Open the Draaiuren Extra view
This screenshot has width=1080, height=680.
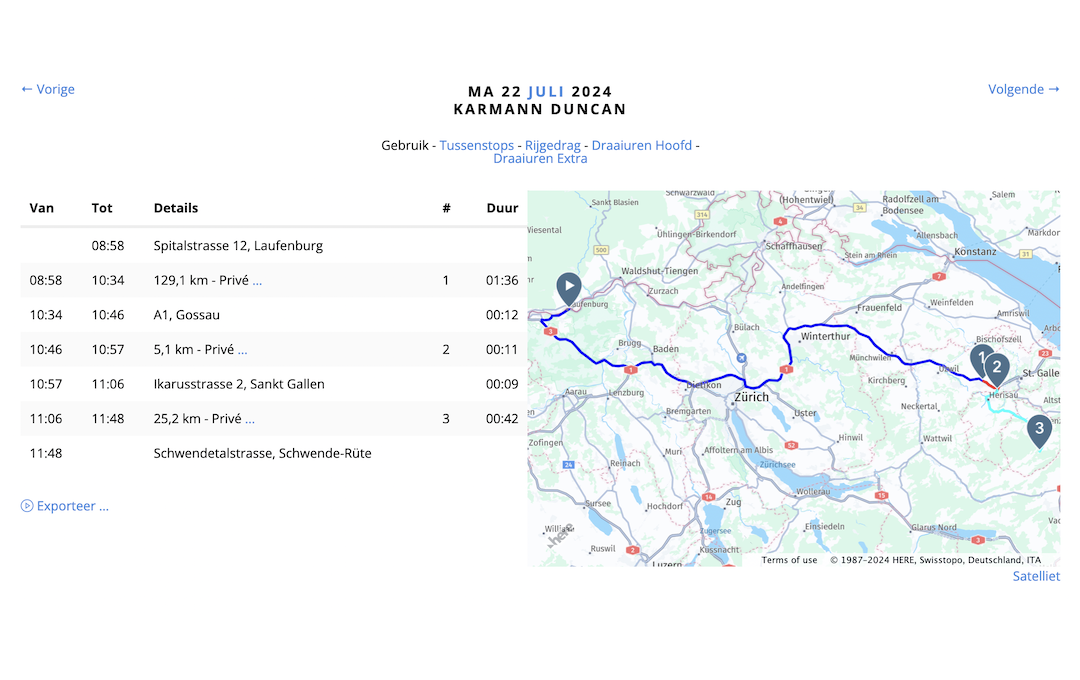click(540, 158)
